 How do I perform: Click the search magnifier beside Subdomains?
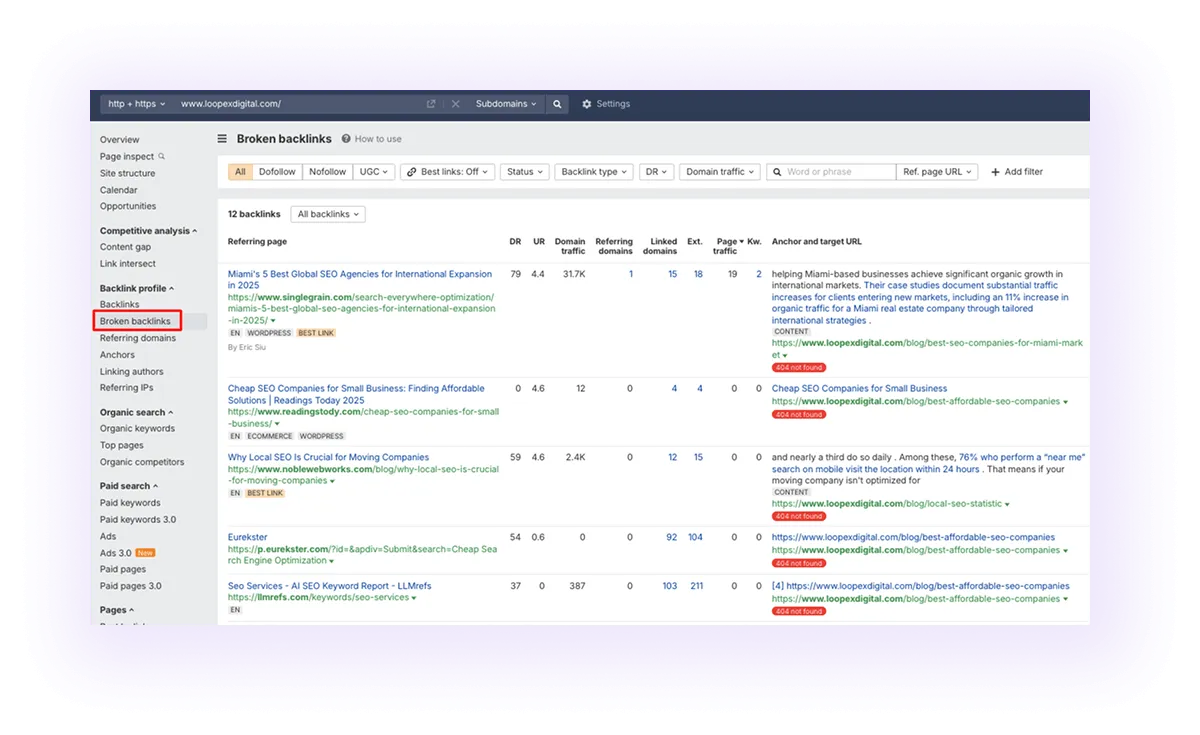(557, 103)
